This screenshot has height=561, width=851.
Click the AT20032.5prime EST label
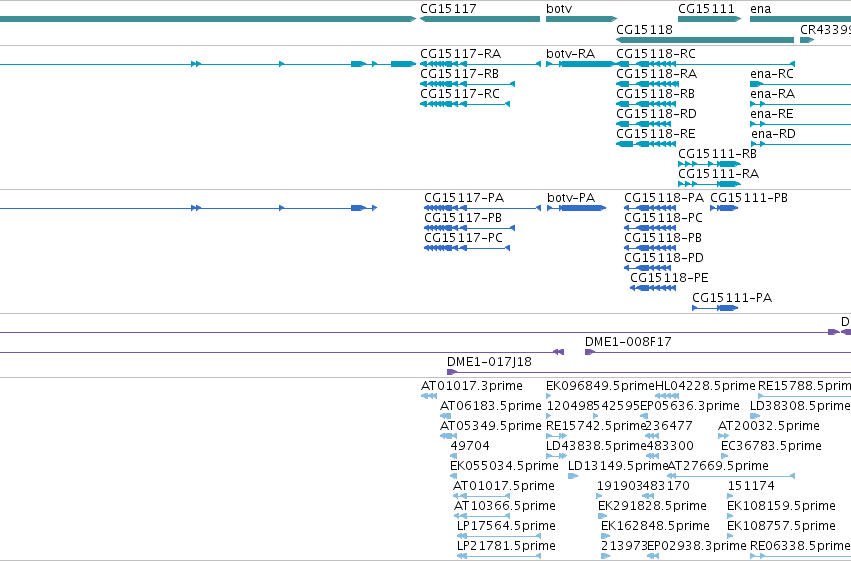pos(769,426)
